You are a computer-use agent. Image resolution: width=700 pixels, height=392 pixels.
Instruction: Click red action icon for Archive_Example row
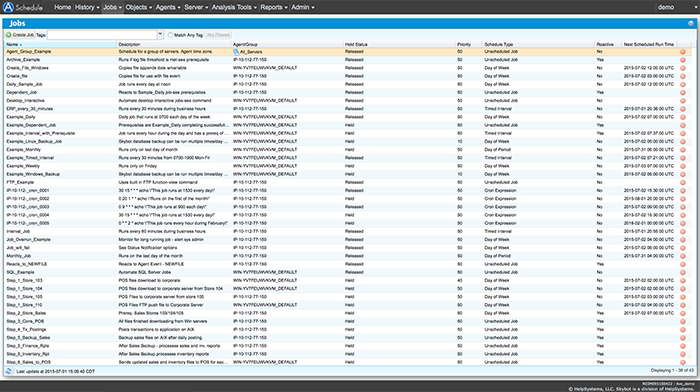683,60
